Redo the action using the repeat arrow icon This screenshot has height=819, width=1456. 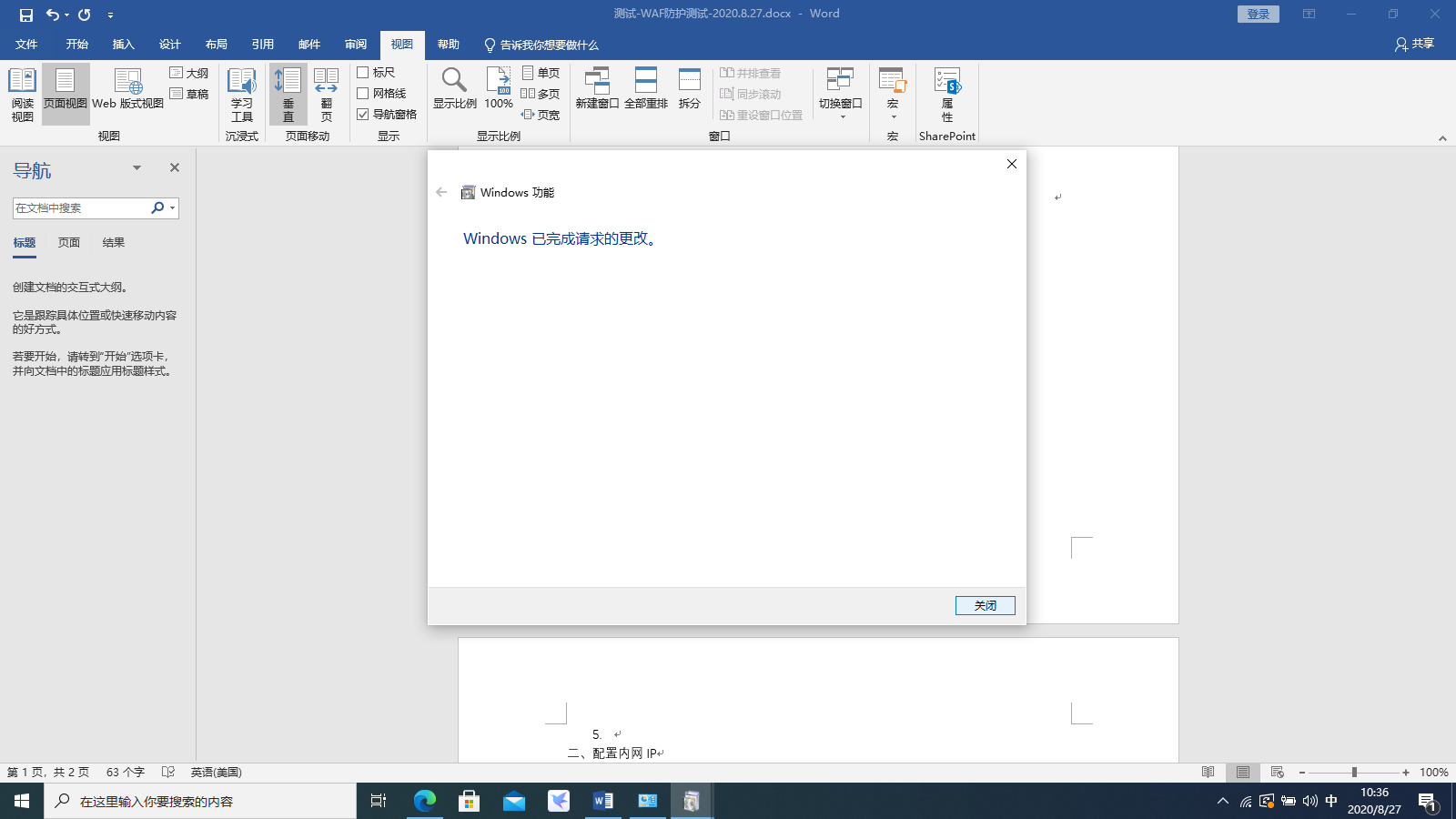pos(85,15)
